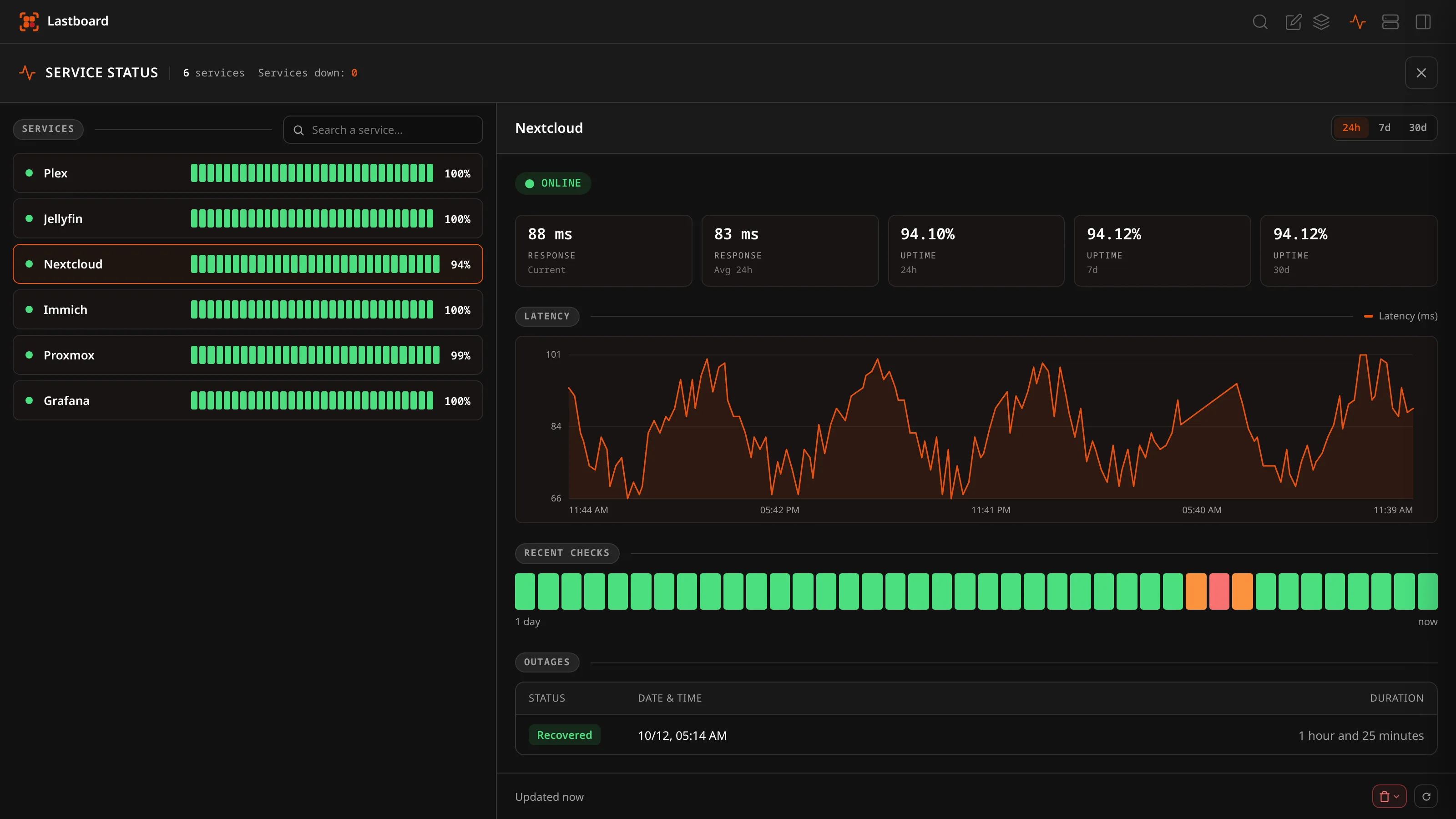Click the 30d uptime card
The width and height of the screenshot is (1456, 819).
(1349, 250)
